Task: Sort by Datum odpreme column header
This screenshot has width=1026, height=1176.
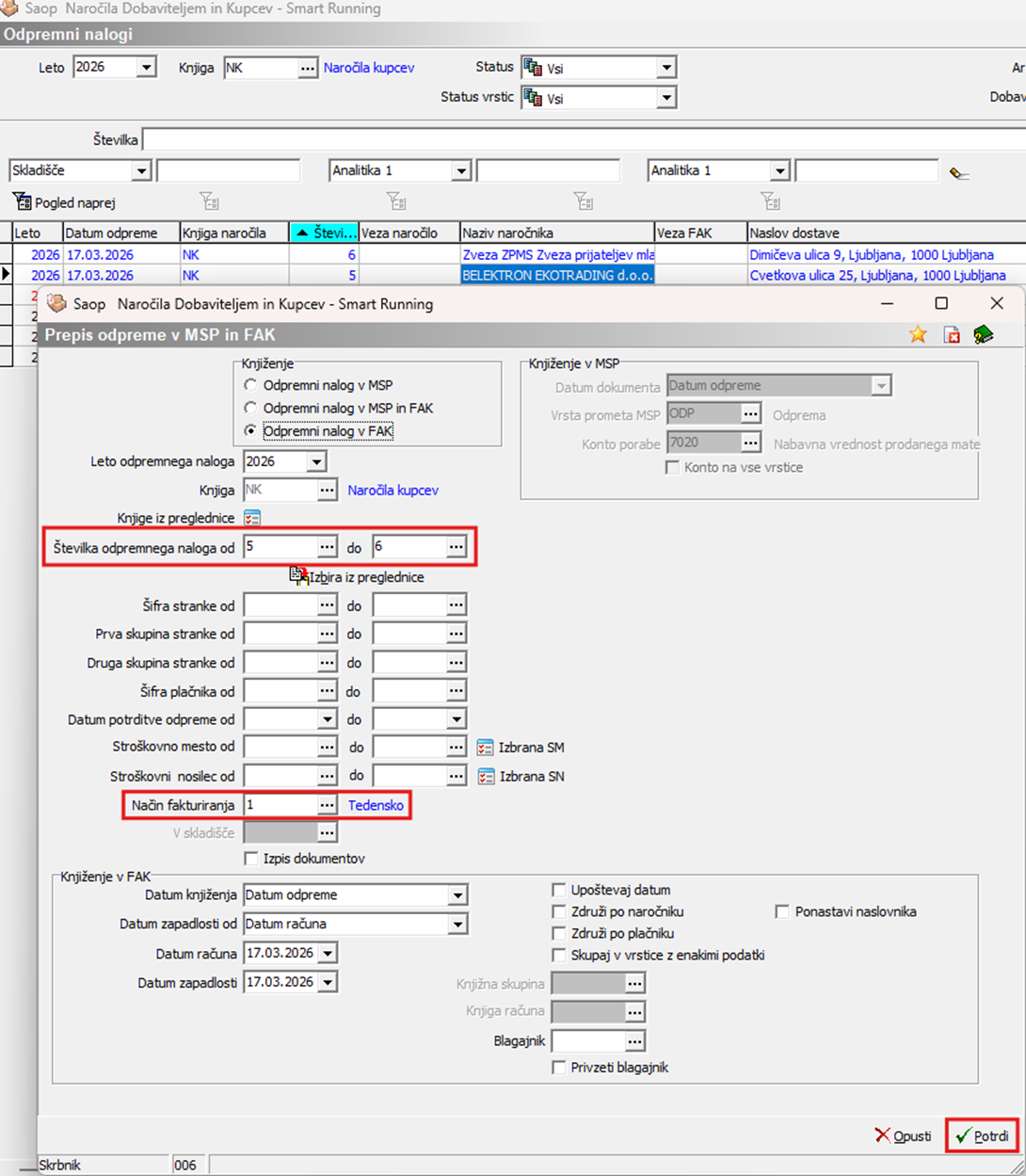Action: click(120, 233)
